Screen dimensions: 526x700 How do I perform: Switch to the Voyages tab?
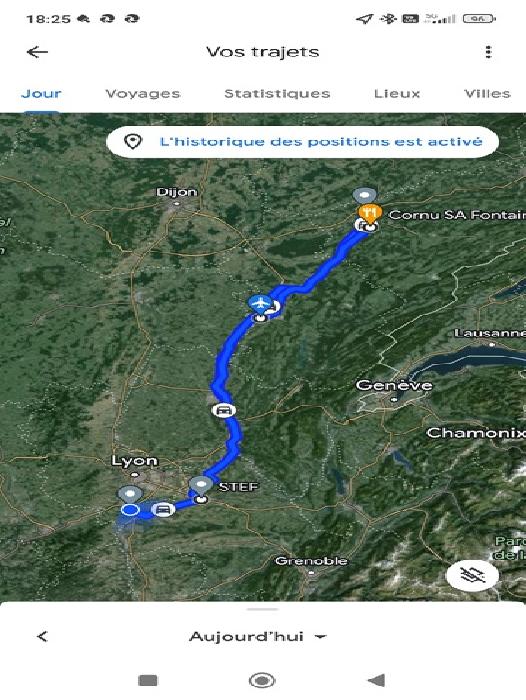click(142, 94)
